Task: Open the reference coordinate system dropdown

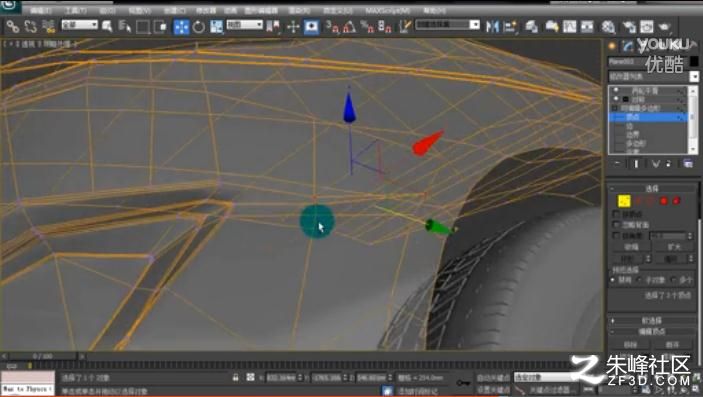Action: pyautogui.click(x=245, y=25)
